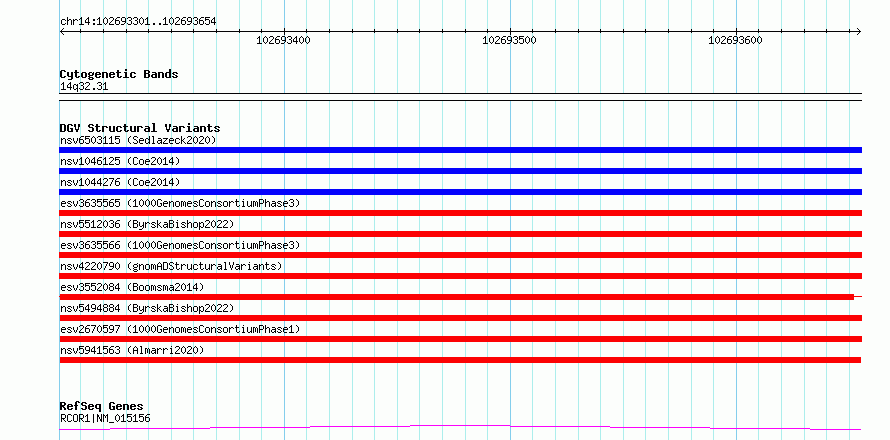Click the nsv5941563 (Almarri2020) red bar

tap(460, 360)
